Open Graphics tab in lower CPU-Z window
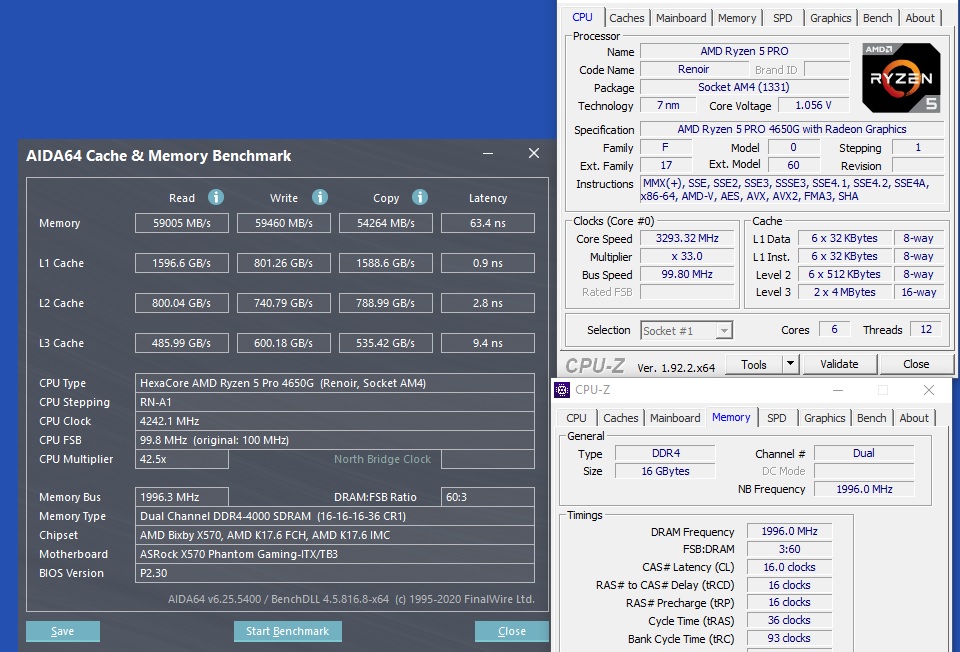The width and height of the screenshot is (960, 652). coord(824,418)
